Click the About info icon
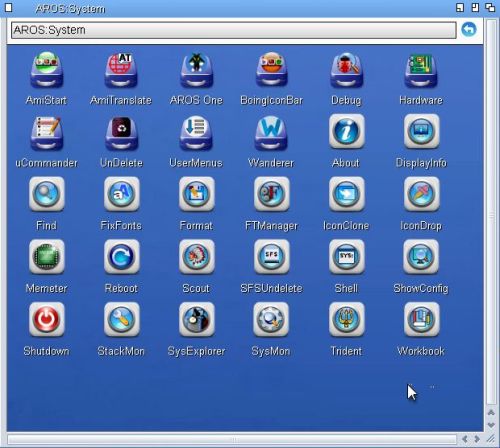 pyautogui.click(x=346, y=131)
